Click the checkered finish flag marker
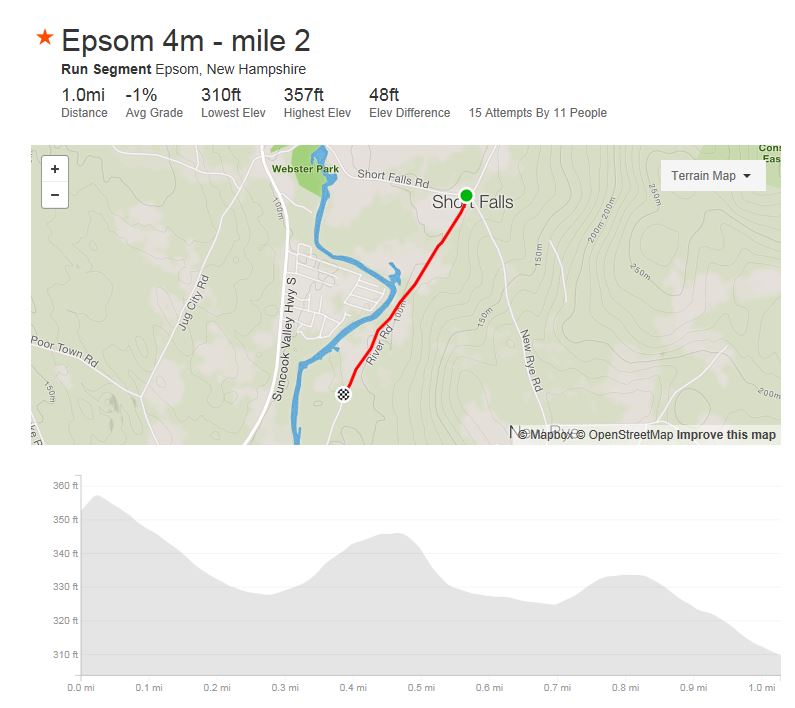This screenshot has height=708, width=795. [344, 394]
